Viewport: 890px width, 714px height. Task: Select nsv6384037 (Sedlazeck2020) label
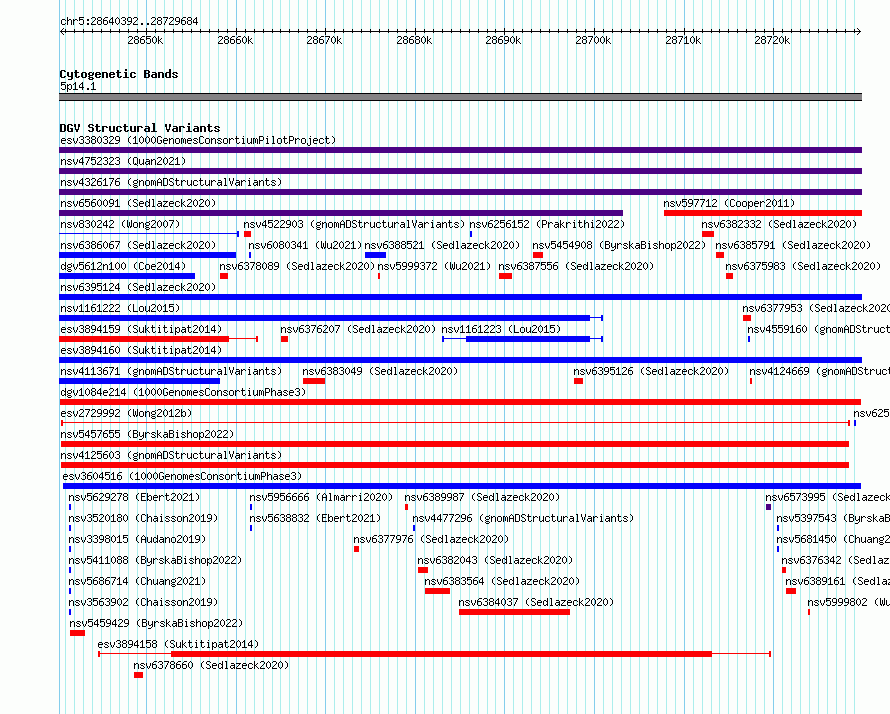click(x=536, y=602)
